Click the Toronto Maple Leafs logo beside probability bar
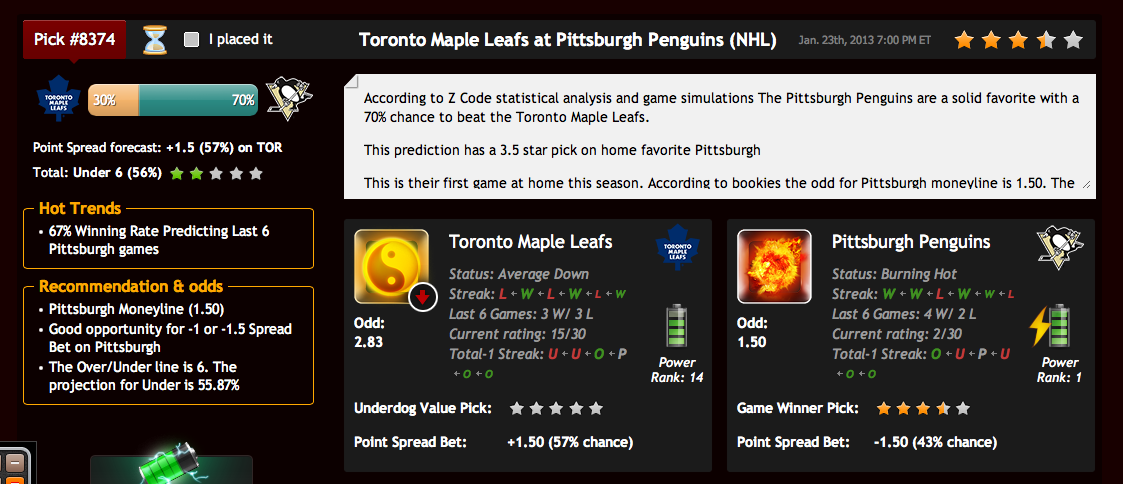 (59, 100)
